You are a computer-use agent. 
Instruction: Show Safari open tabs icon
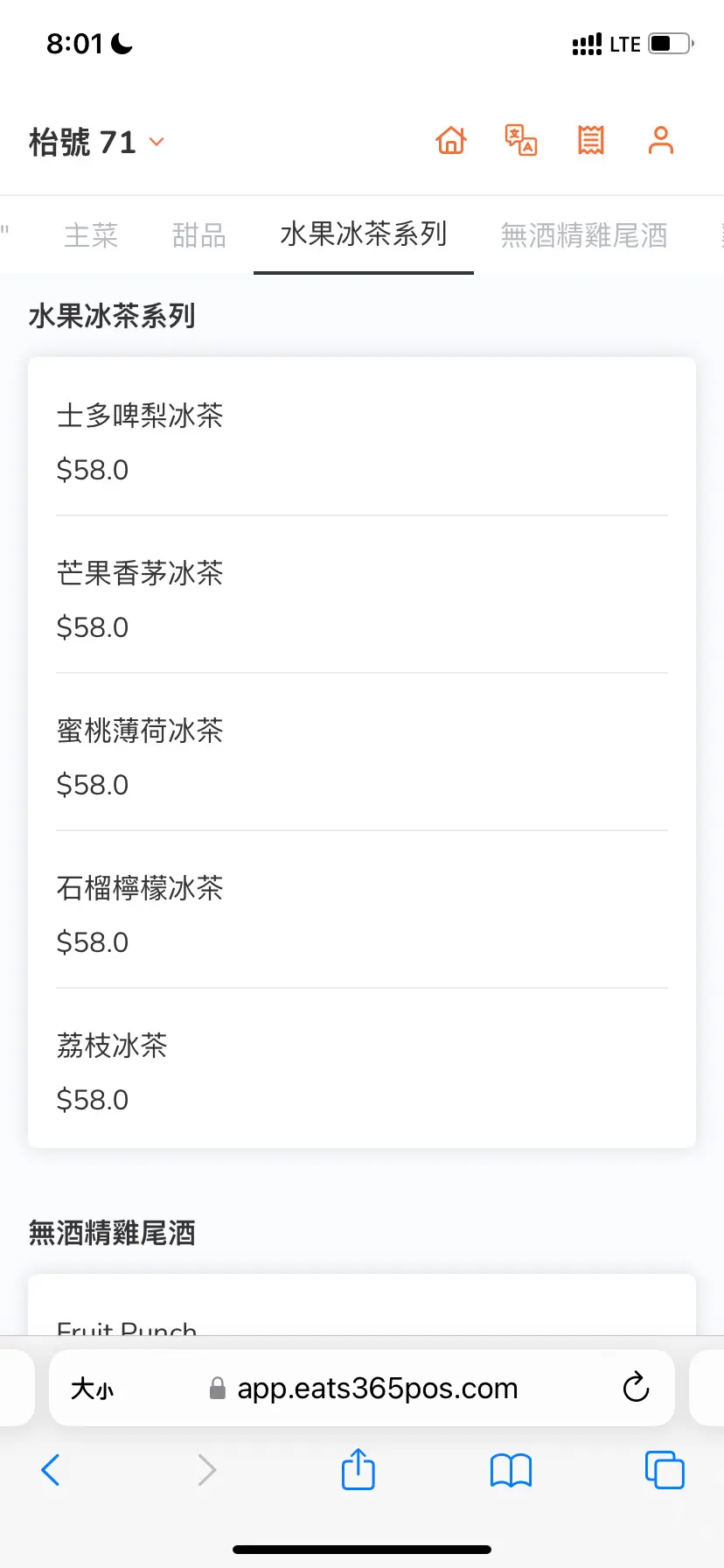pos(665,1470)
